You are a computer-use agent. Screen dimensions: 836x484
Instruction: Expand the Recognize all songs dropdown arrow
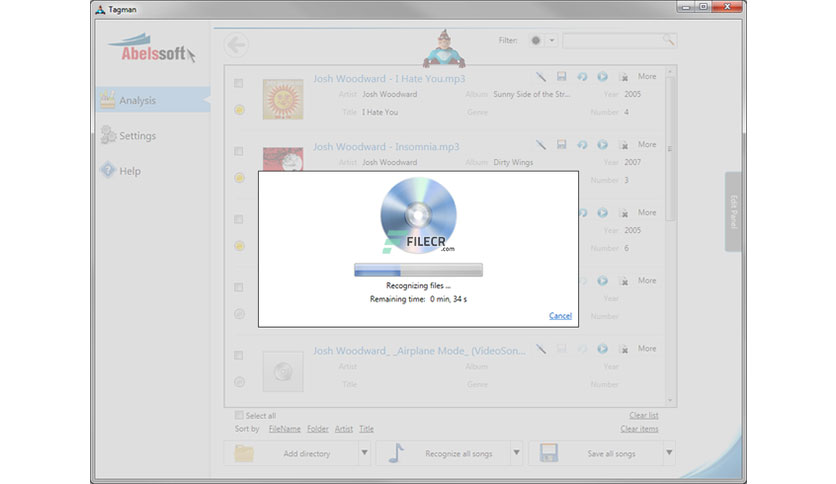click(x=516, y=453)
